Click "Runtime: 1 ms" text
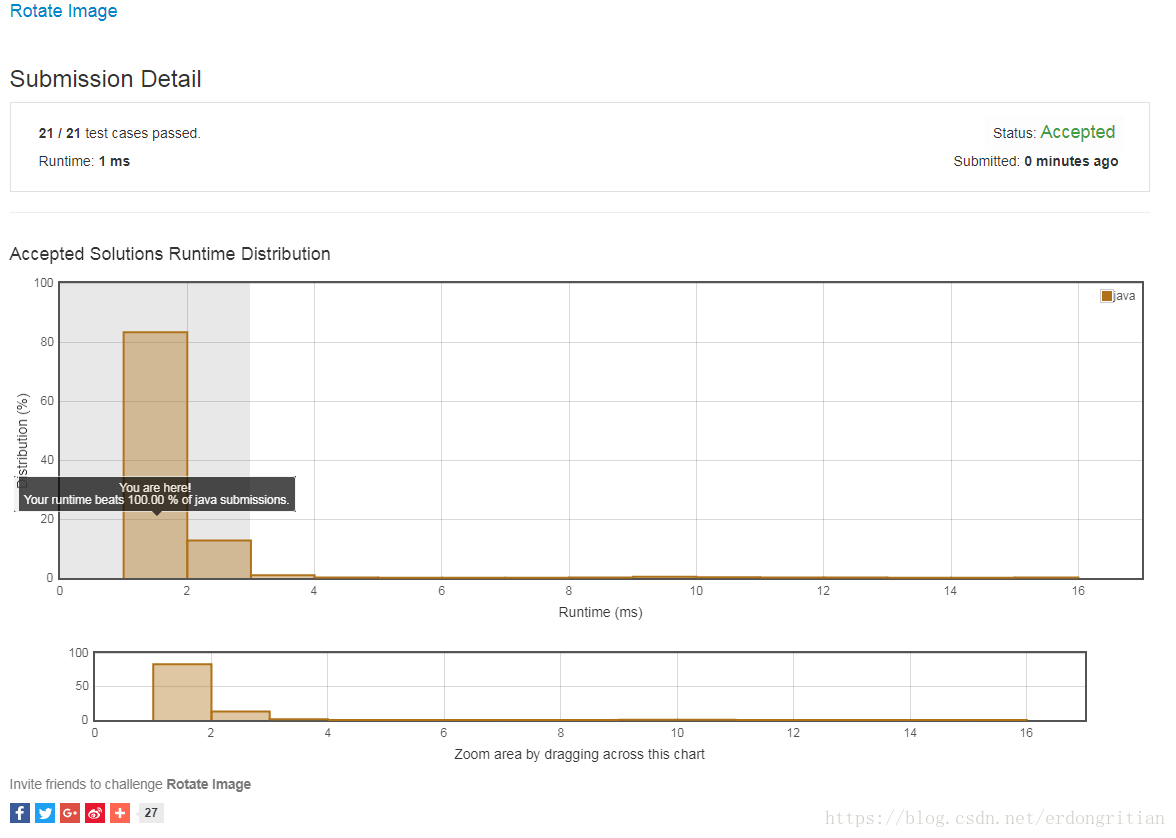The image size is (1176, 838). [84, 161]
